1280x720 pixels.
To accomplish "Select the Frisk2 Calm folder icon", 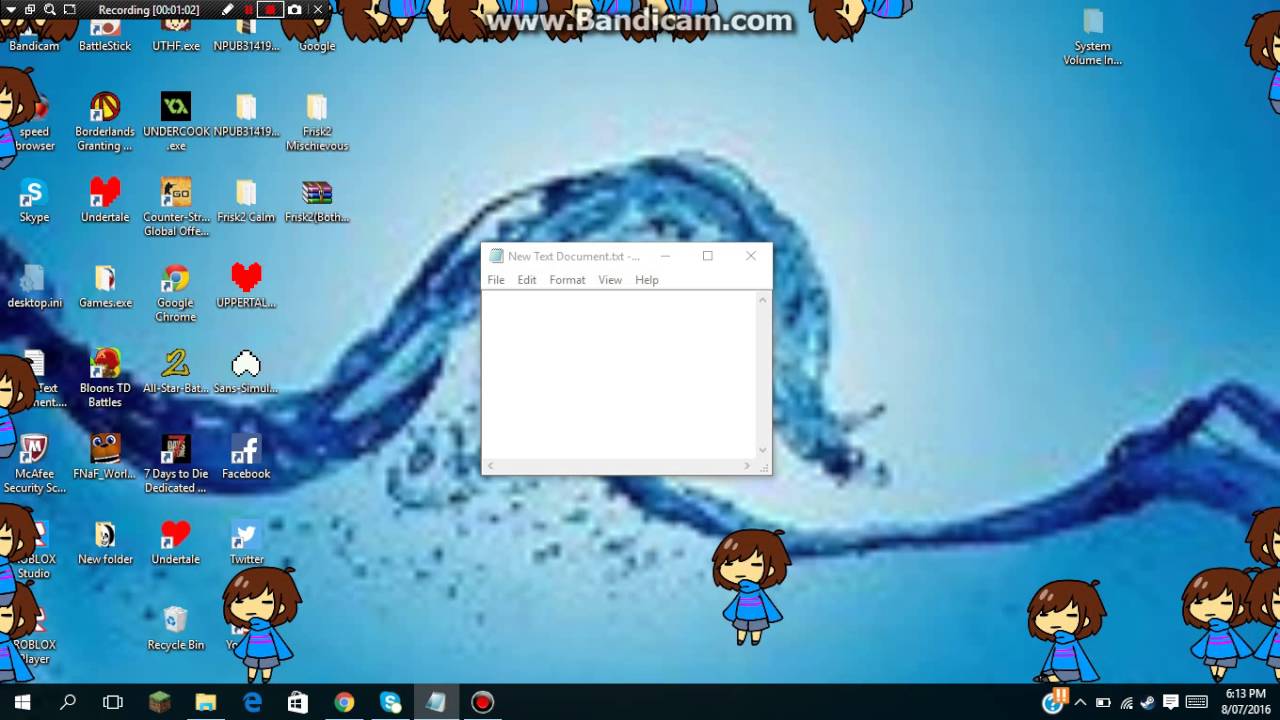I will click(246, 200).
